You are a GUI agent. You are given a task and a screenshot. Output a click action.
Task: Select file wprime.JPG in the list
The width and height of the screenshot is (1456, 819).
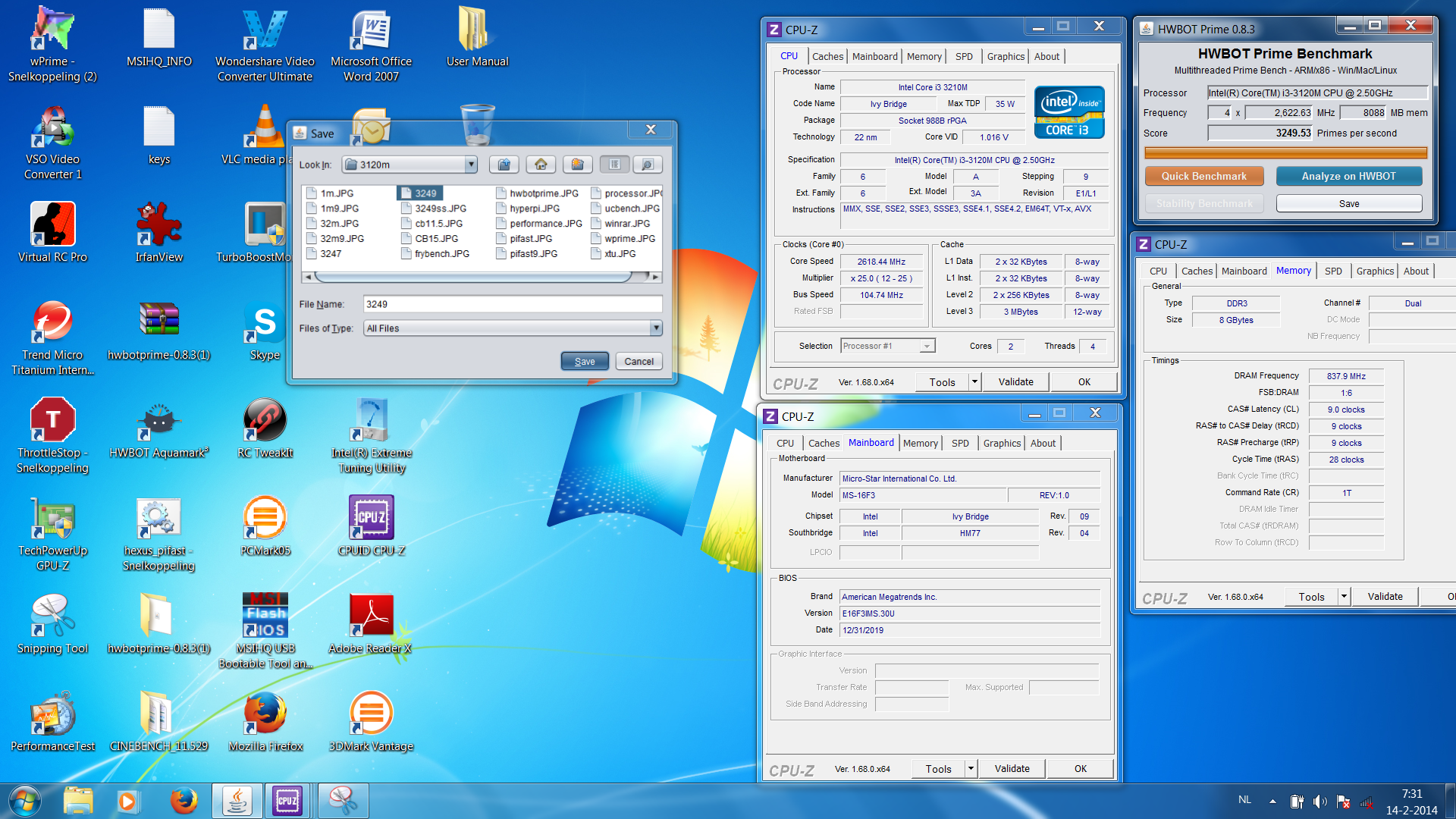tap(623, 239)
